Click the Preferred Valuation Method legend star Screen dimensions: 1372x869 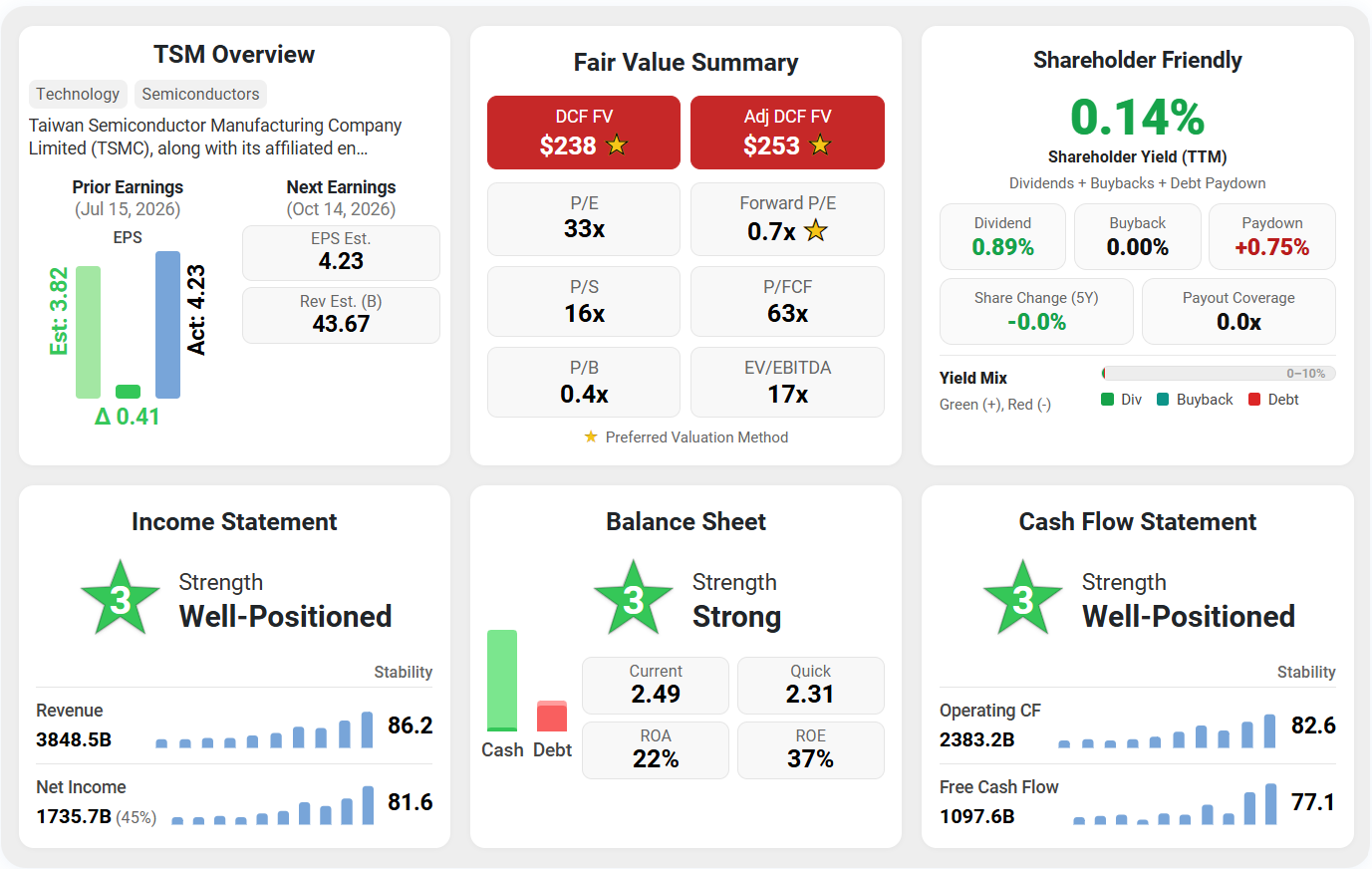click(591, 436)
